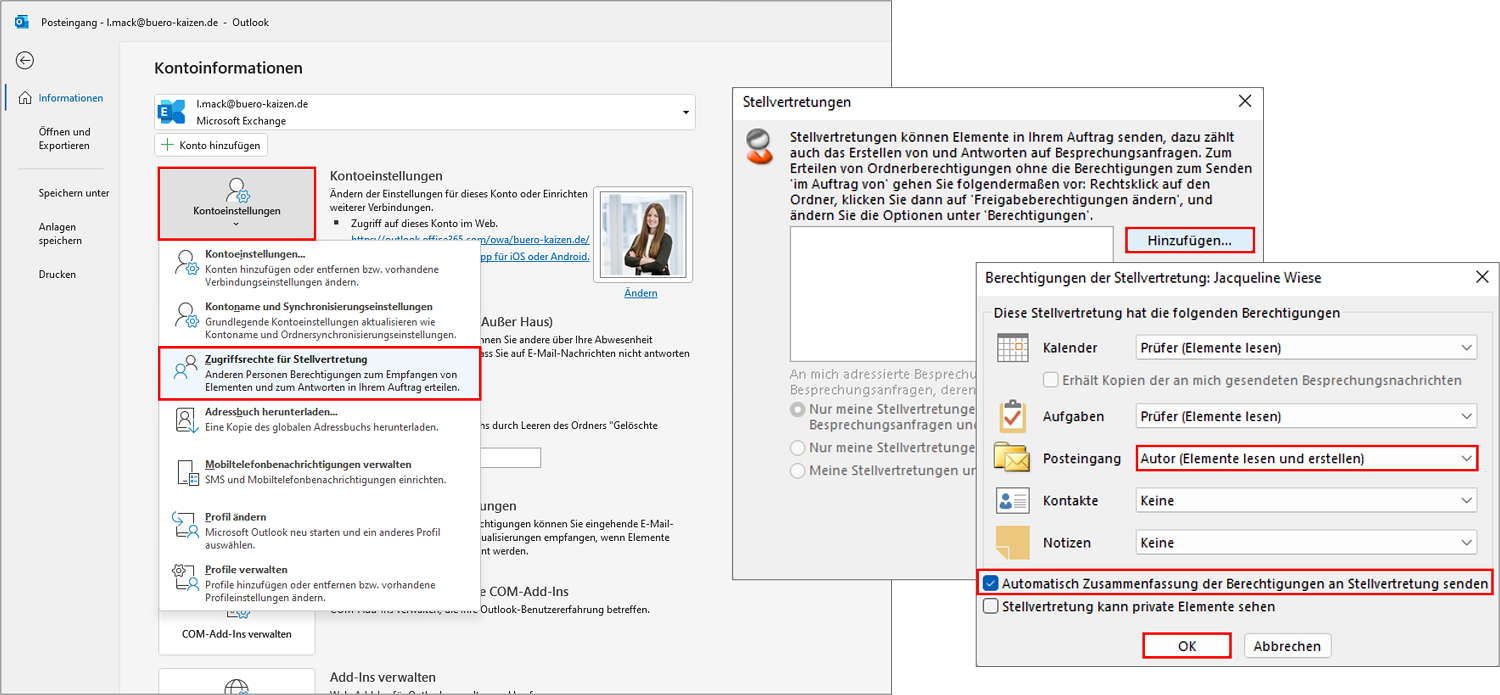1500x695 pixels.
Task: Click the Microsoft Exchange account icon
Action: 173,113
